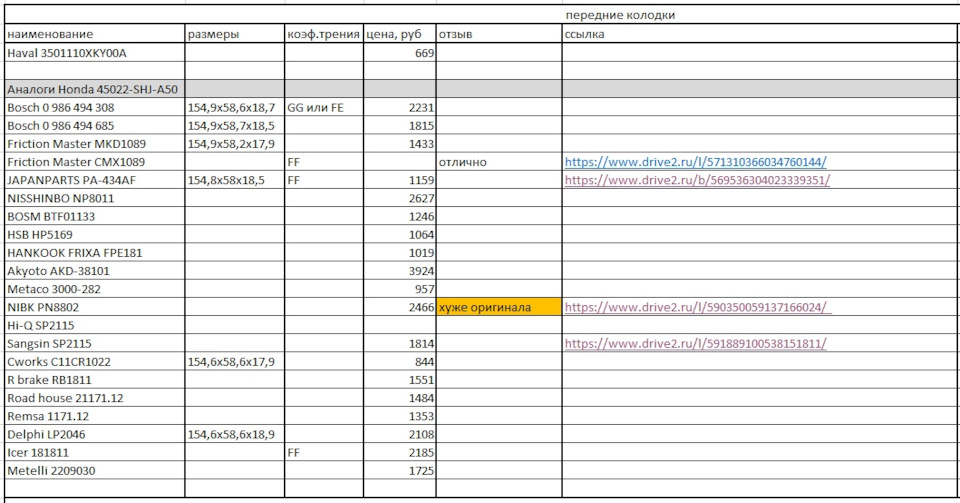The height and width of the screenshot is (503, 960).
Task: Select the price cell 2231
Action: point(400,108)
